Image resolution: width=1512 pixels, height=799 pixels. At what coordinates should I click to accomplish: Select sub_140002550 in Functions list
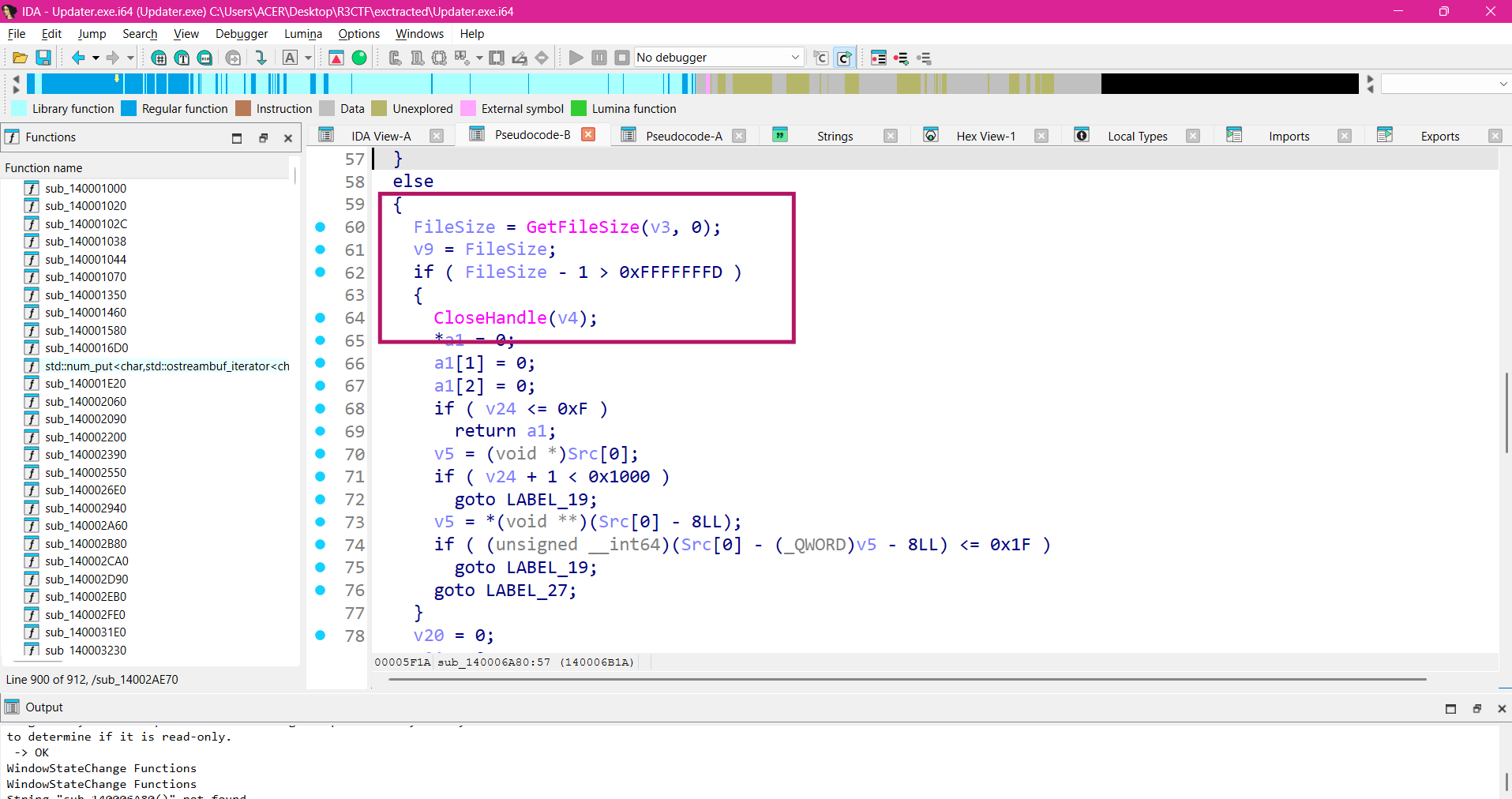pos(85,473)
